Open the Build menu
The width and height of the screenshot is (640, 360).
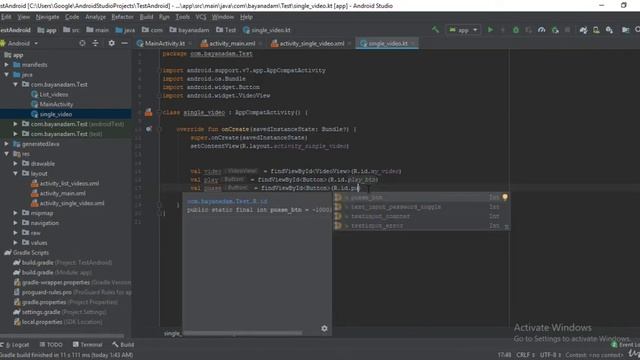click(146, 17)
